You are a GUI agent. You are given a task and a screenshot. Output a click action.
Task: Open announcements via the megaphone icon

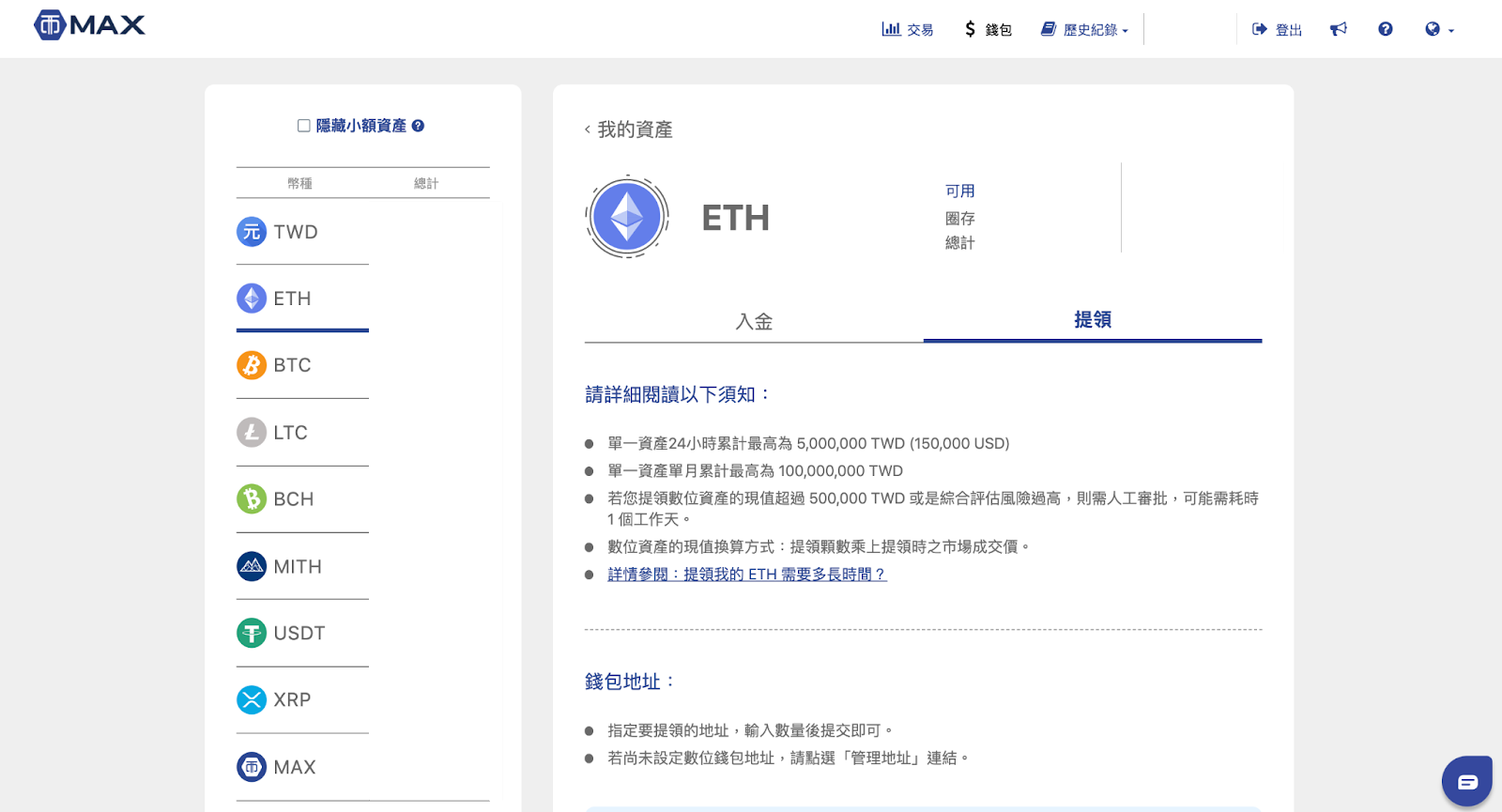(1339, 29)
